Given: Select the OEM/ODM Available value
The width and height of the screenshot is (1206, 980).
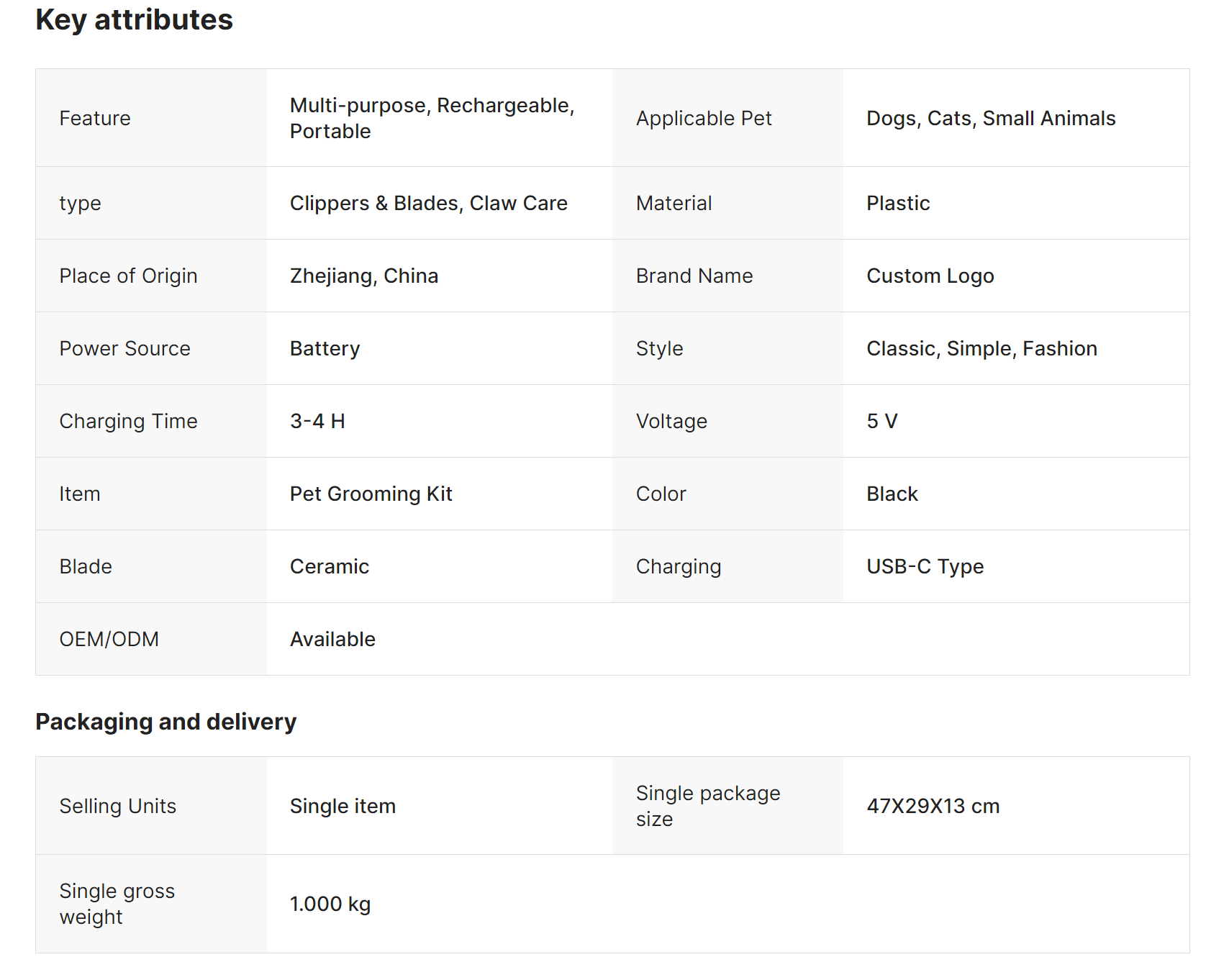Looking at the screenshot, I should point(332,640).
